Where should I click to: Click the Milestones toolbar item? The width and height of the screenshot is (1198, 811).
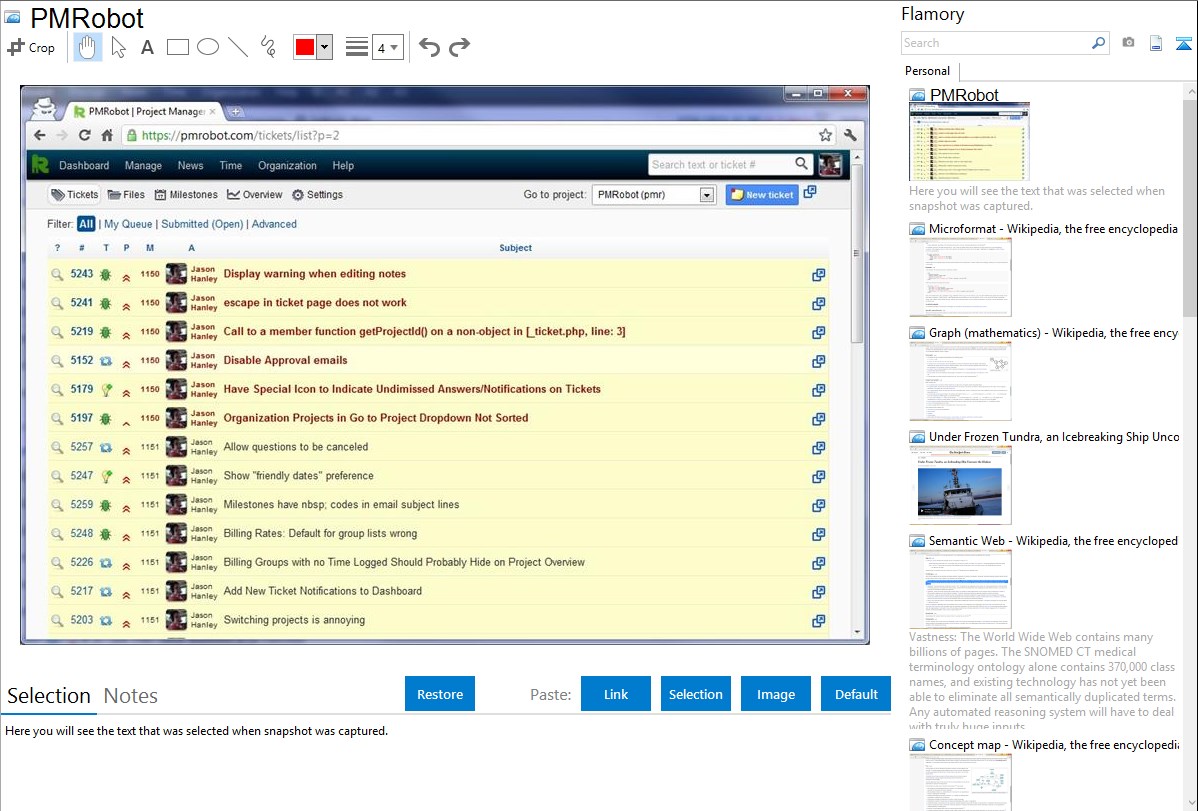[x=186, y=195]
